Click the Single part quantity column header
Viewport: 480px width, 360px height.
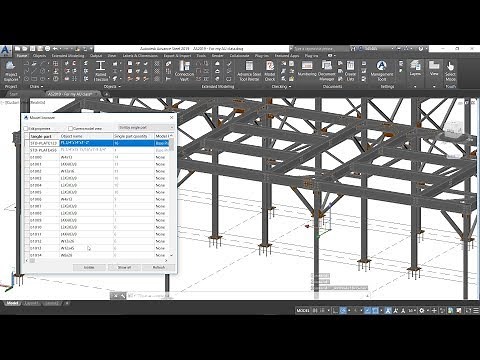[133, 136]
